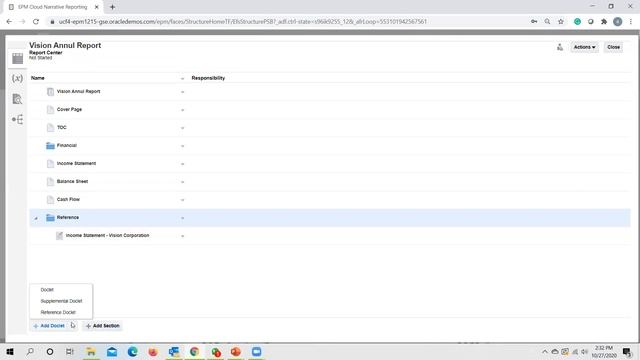
Task: Click the Reference section folder icon
Action: (x=50, y=218)
